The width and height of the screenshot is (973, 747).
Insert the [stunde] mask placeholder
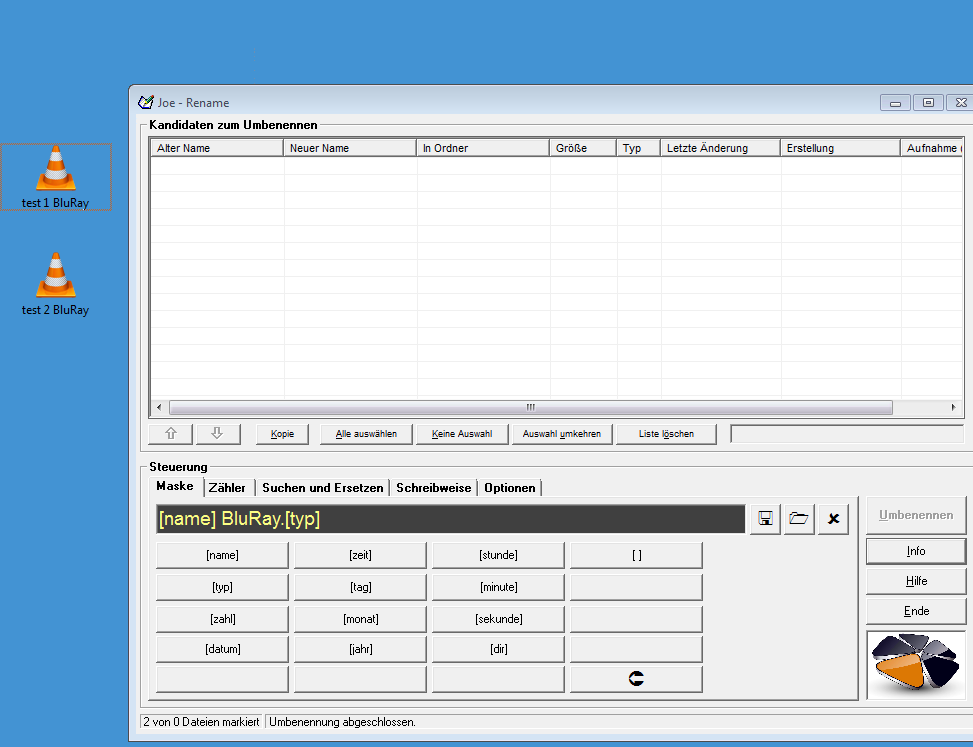coord(498,555)
